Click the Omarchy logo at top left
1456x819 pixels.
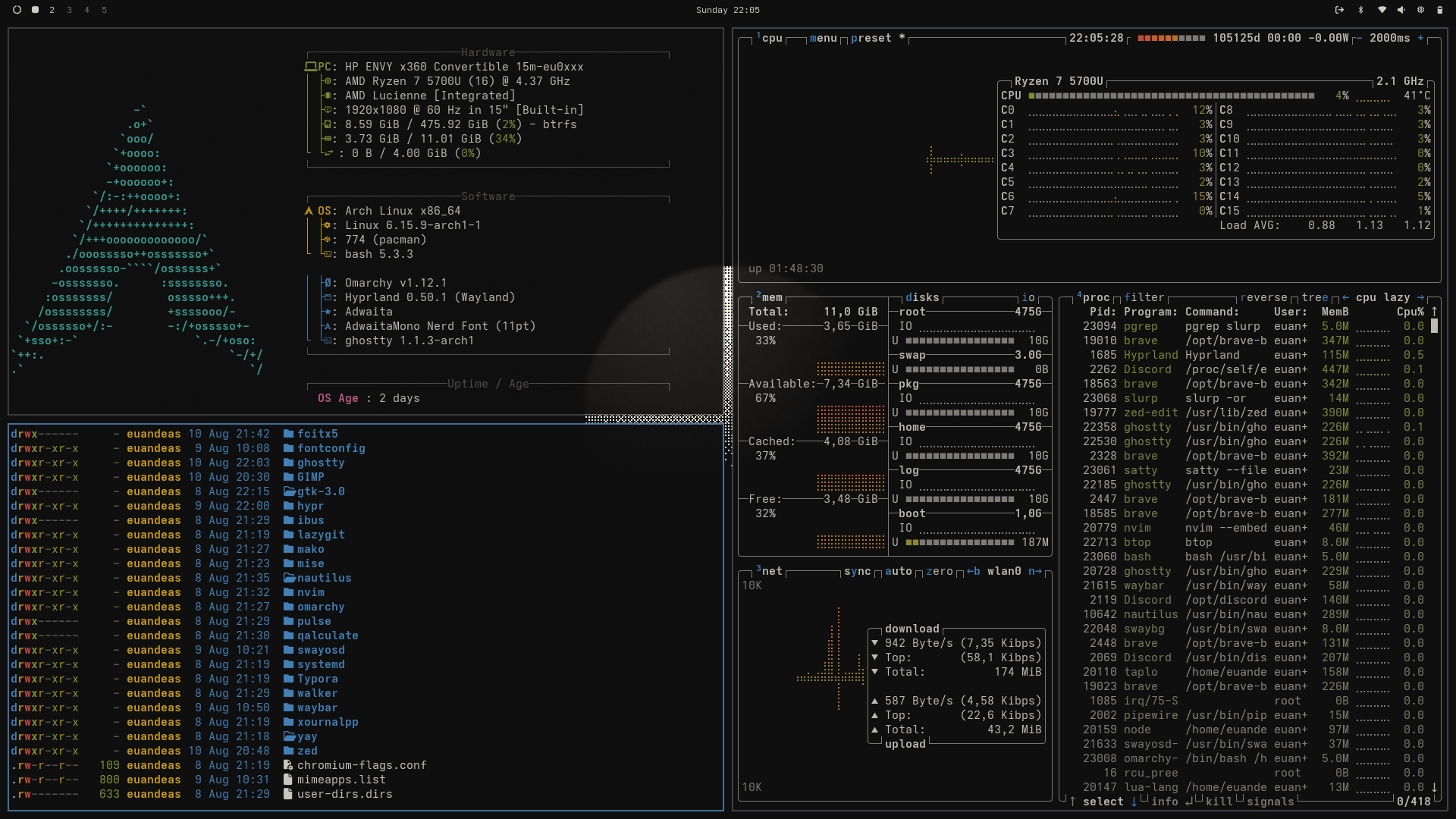click(x=17, y=10)
